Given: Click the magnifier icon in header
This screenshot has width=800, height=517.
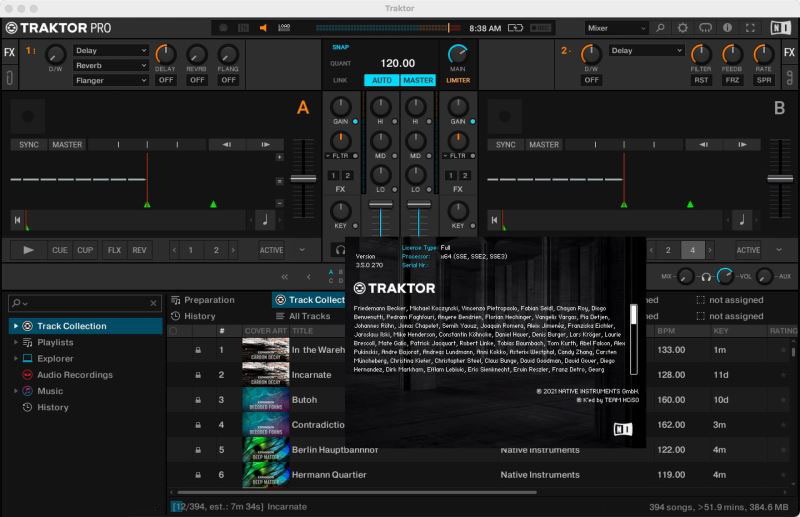Looking at the screenshot, I should pyautogui.click(x=660, y=28).
